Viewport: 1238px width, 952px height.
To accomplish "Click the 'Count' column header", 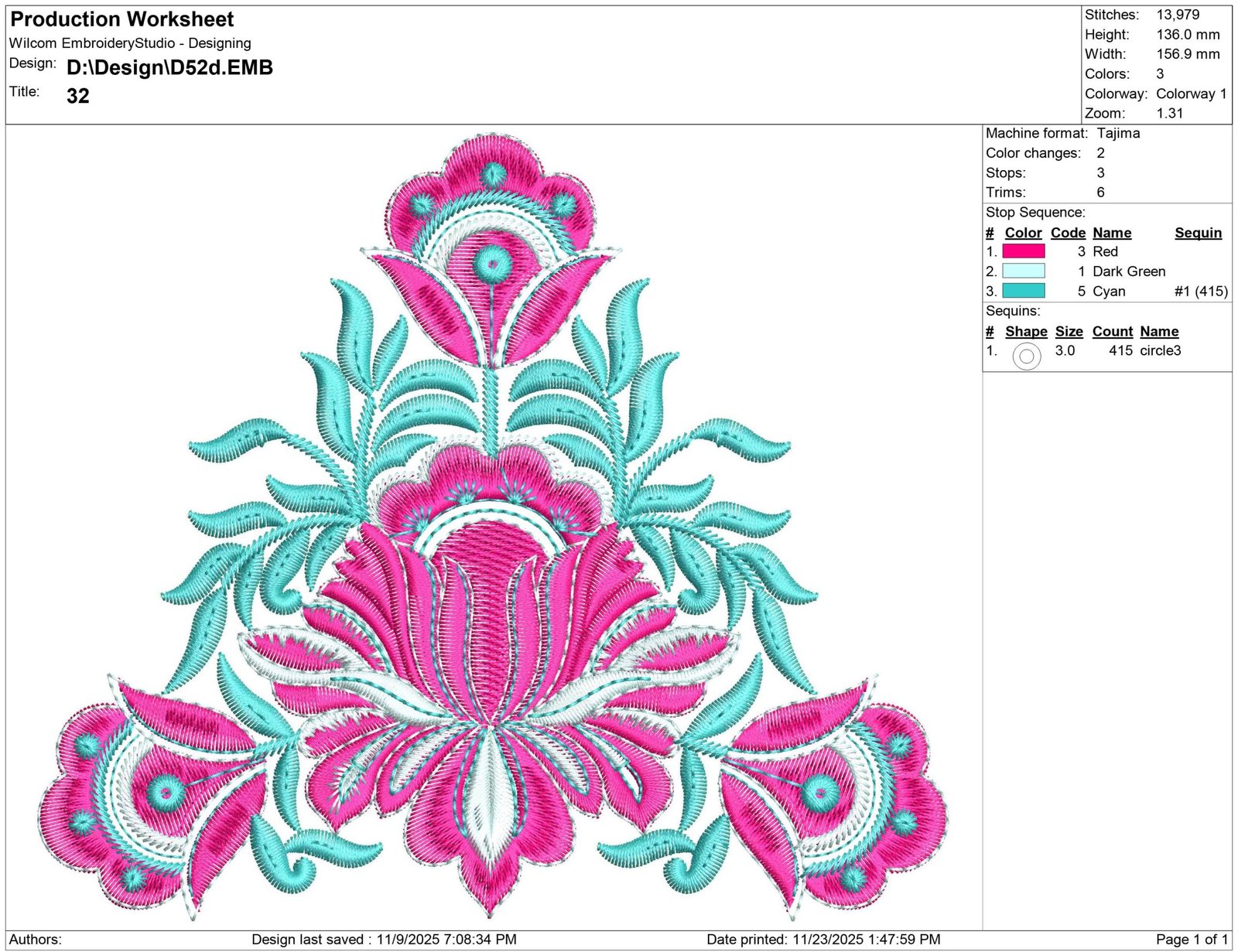I will 1112,331.
